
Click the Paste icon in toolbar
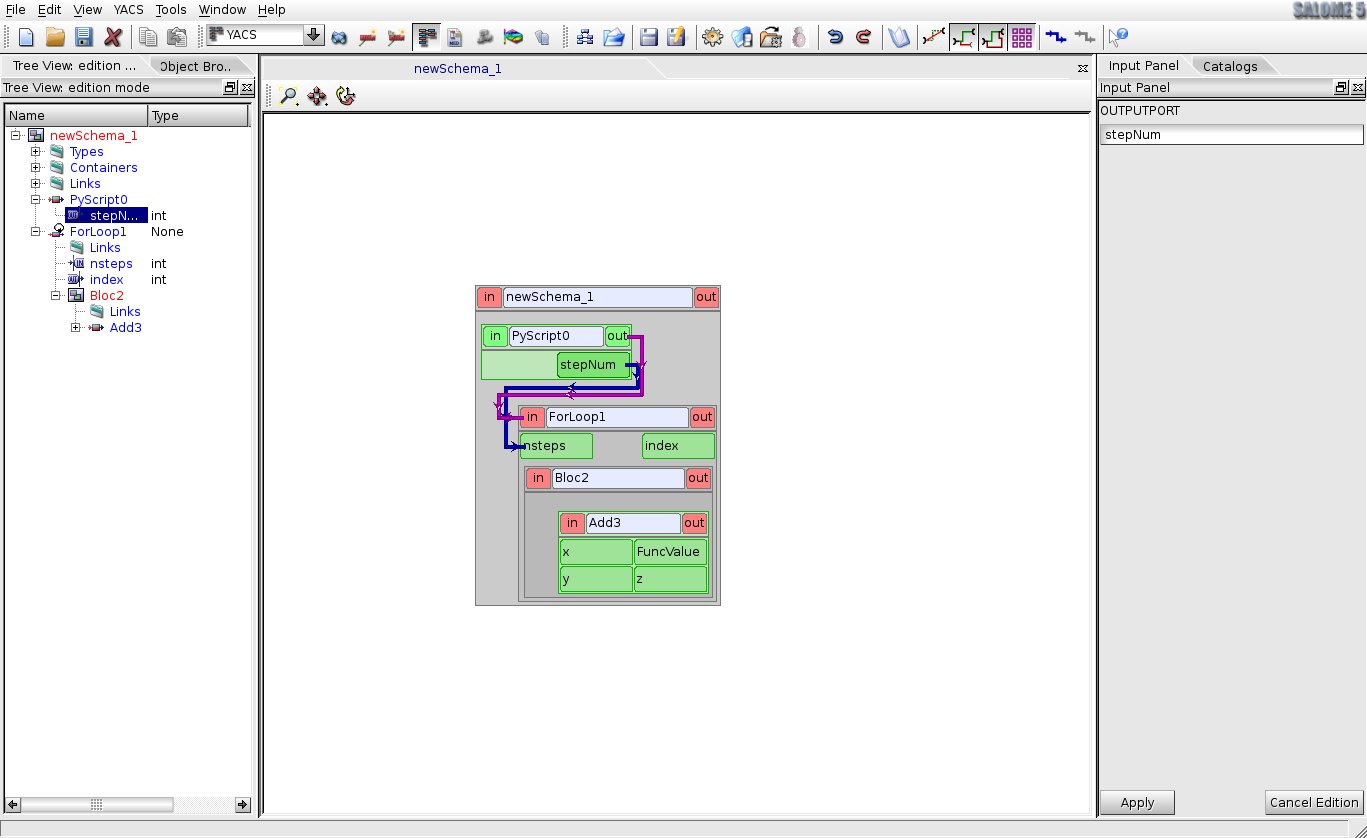coord(177,37)
